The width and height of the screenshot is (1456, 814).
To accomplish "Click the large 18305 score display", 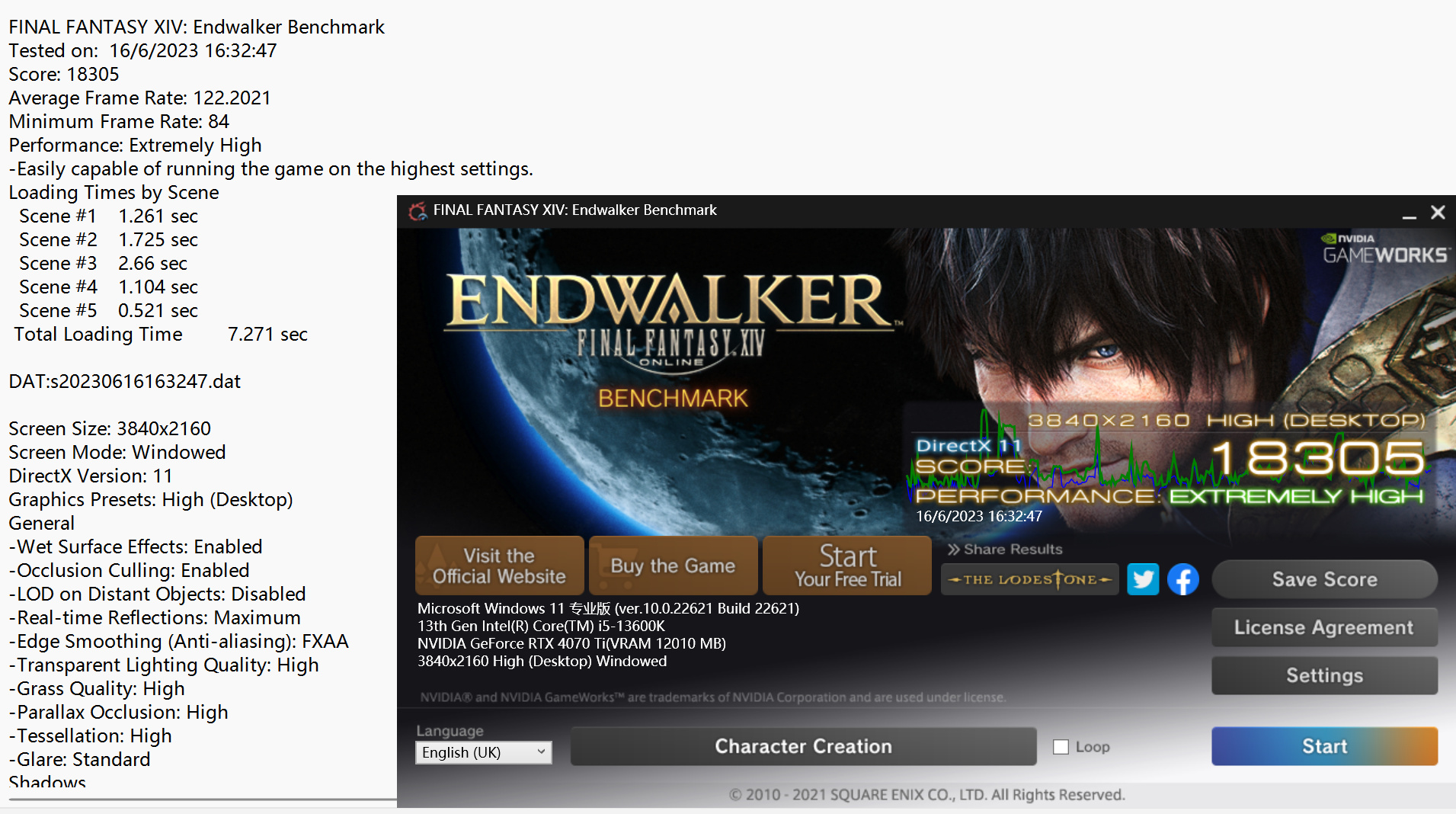I will coord(1318,459).
